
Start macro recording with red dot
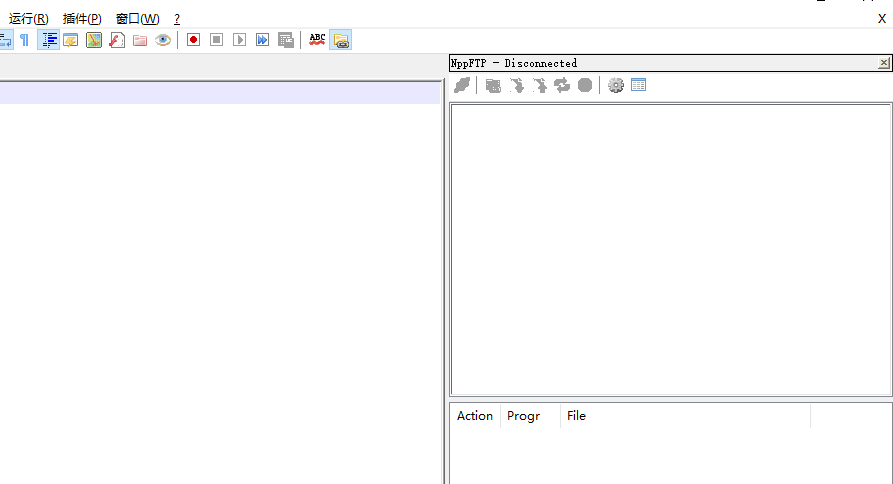[193, 40]
